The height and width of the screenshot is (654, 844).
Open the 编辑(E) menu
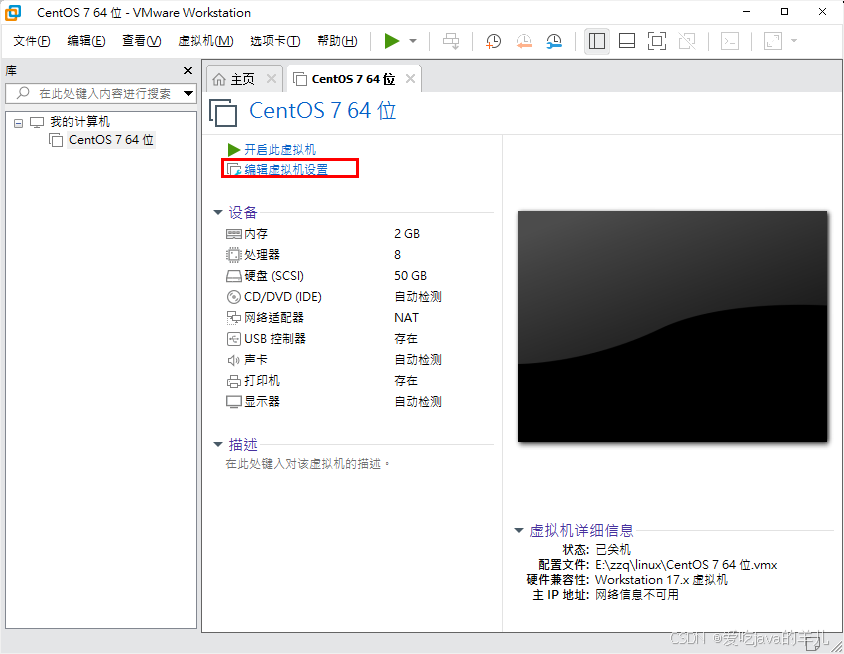coord(86,41)
